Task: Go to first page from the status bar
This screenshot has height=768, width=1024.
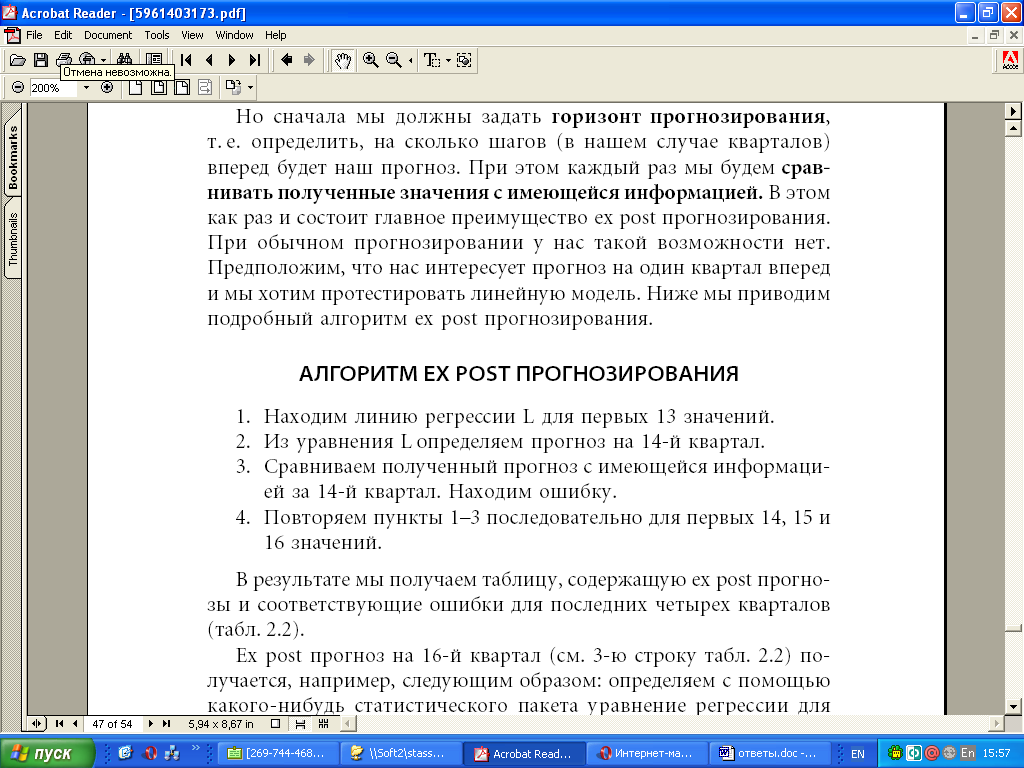Action: (59, 724)
